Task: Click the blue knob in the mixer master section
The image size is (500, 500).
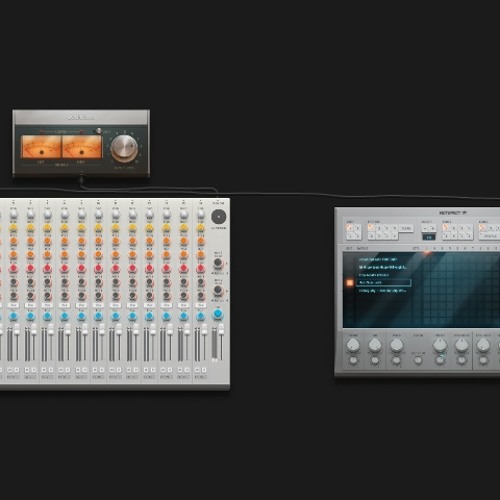Action: [218, 314]
